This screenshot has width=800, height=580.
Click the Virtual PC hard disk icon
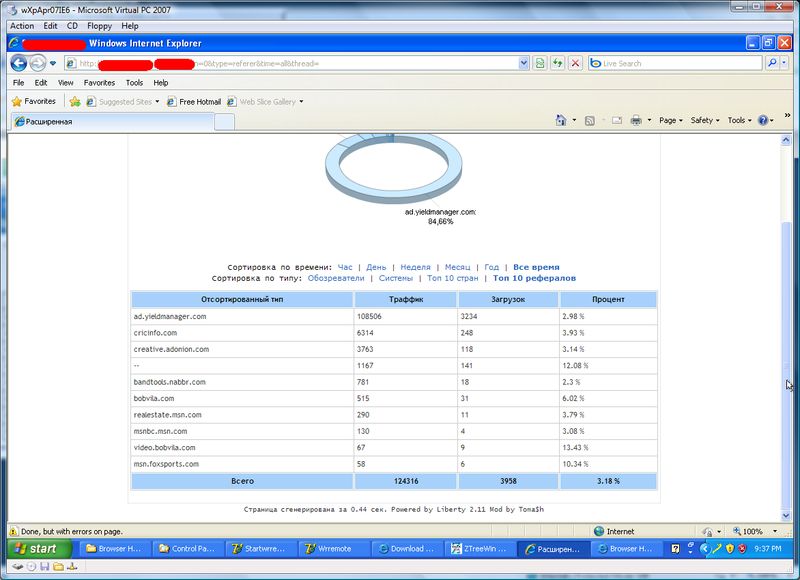[x=18, y=566]
